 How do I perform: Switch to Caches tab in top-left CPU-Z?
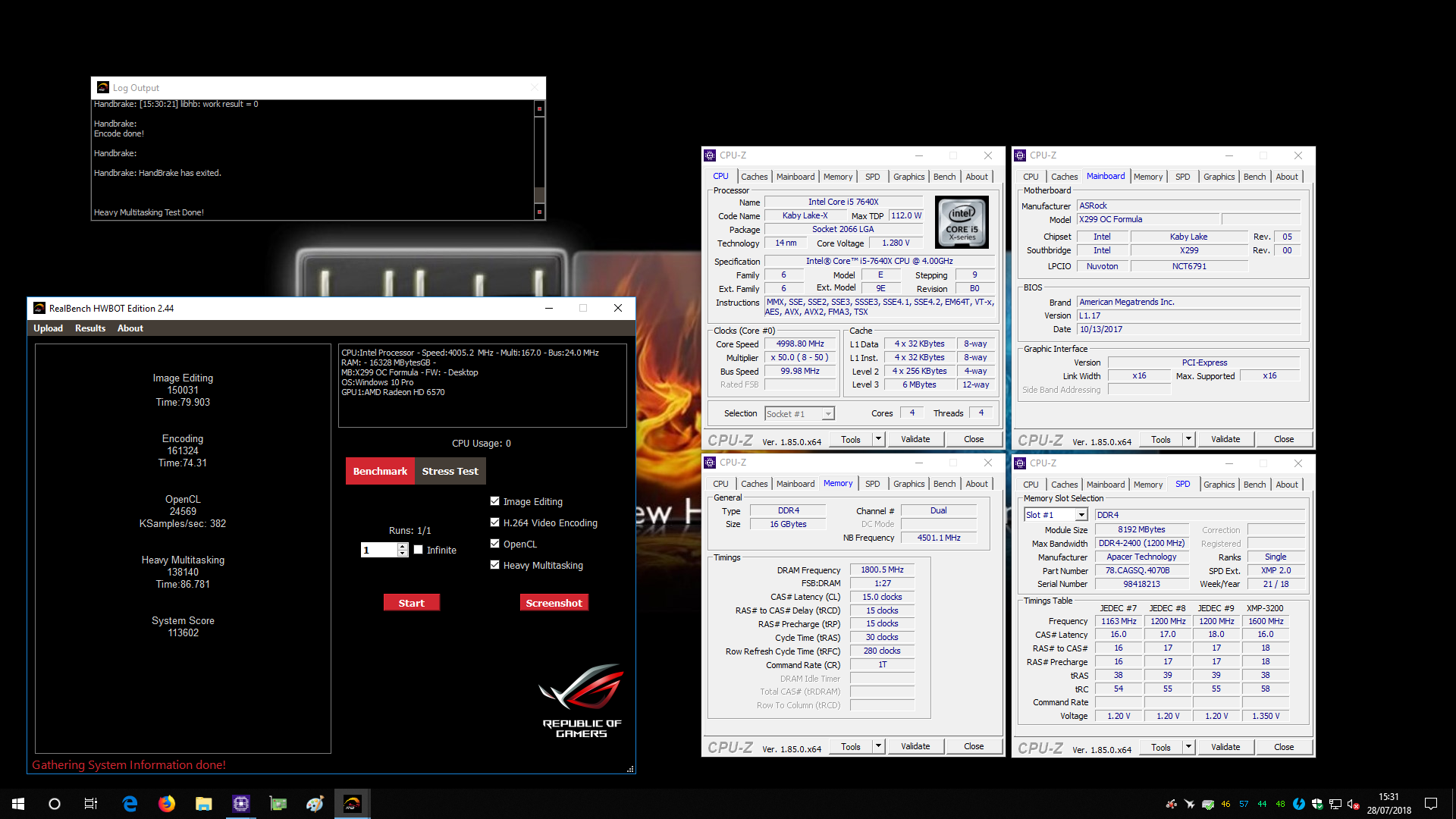[754, 177]
